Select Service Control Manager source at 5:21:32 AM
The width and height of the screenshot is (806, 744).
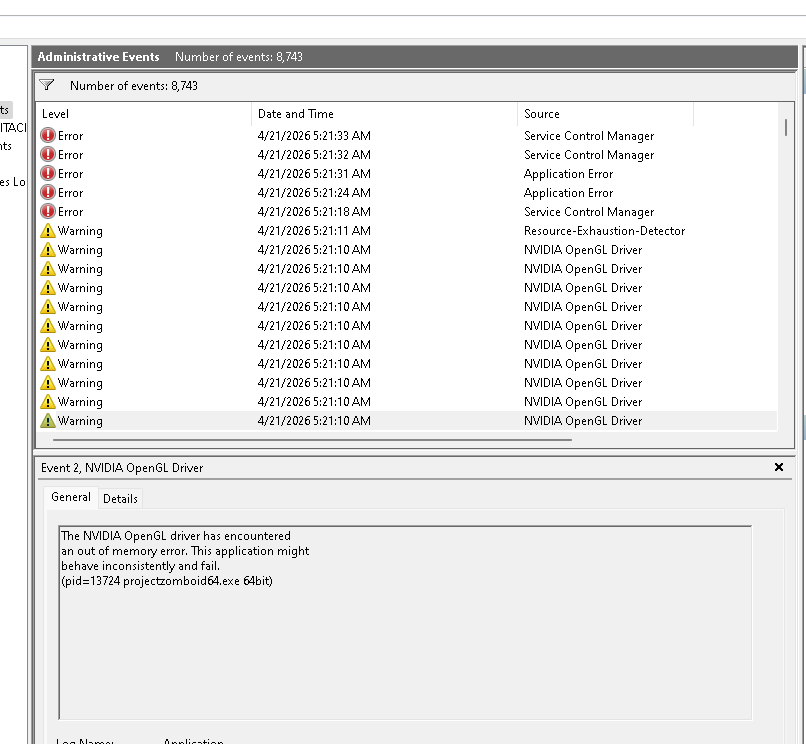[x=589, y=155]
